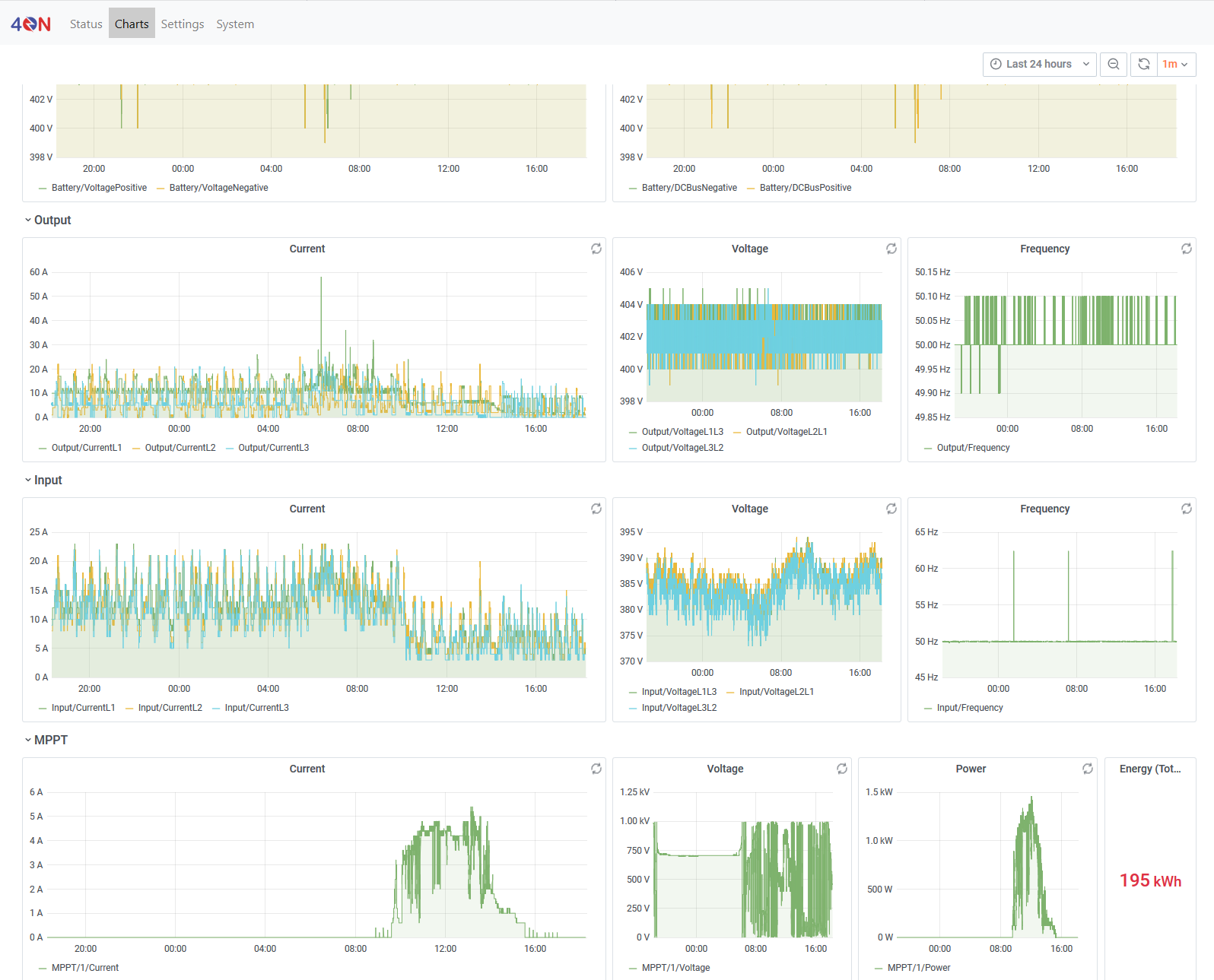The height and width of the screenshot is (980, 1214).
Task: Click the 4ON logo
Action: [31, 24]
